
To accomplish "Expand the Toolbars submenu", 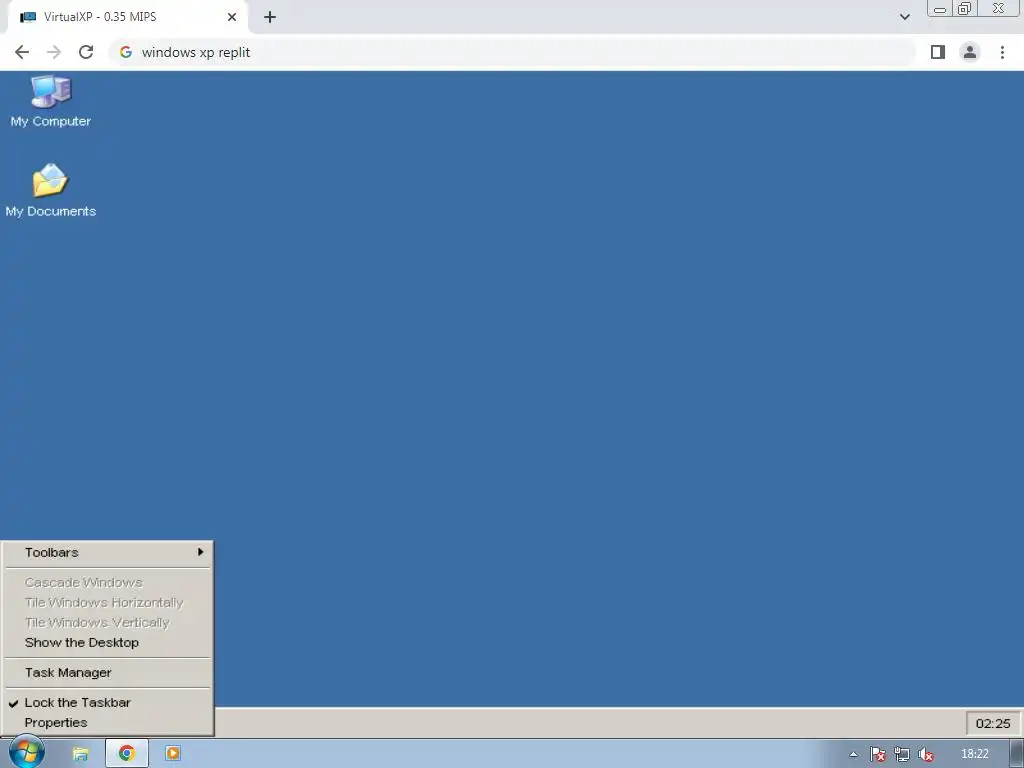I will click(108, 552).
